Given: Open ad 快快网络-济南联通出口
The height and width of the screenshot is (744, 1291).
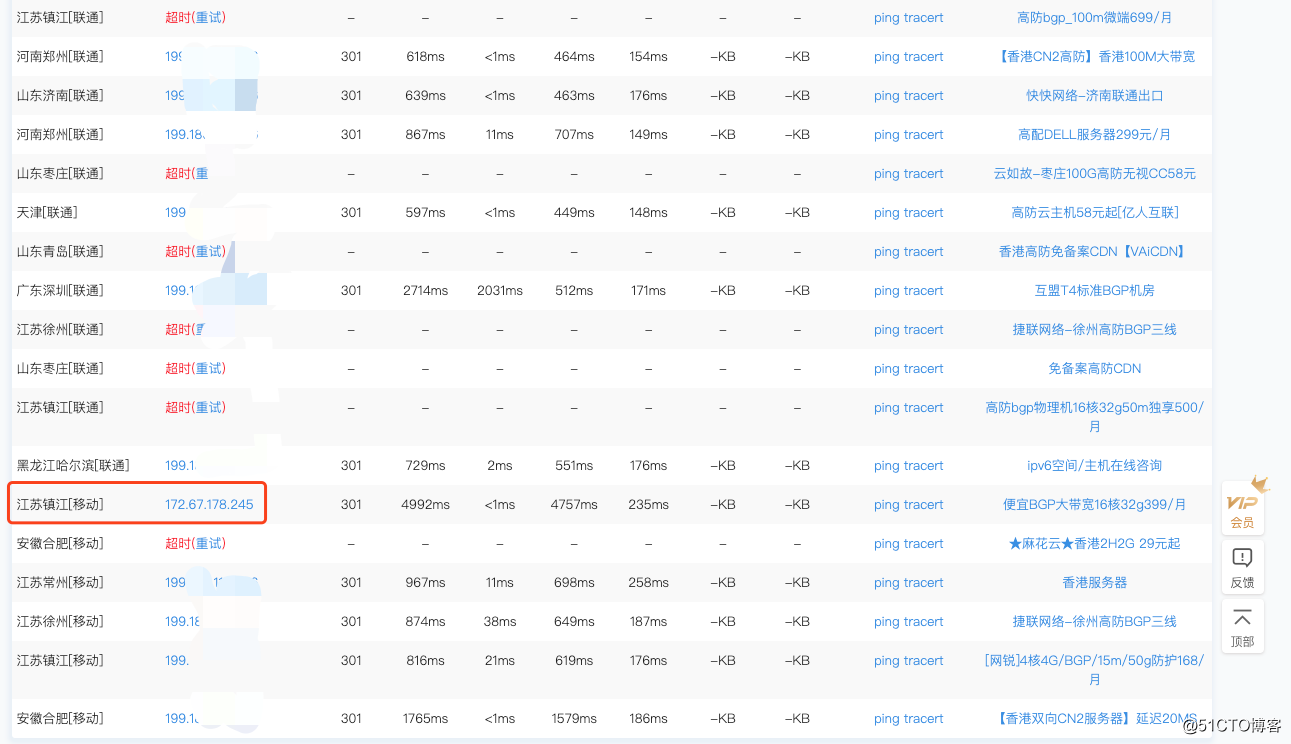Looking at the screenshot, I should click(1094, 95).
